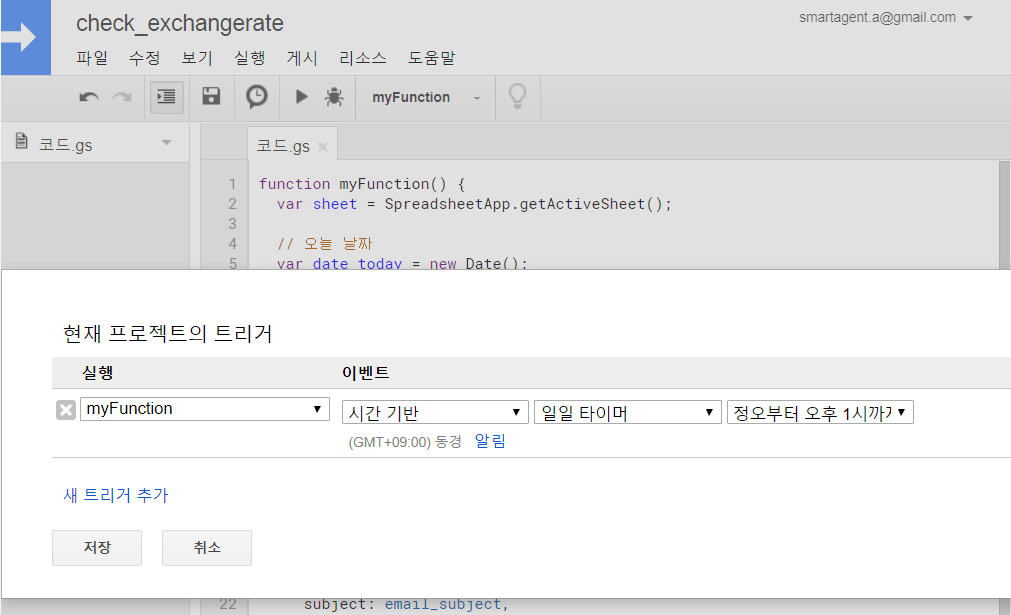1011x615 pixels.
Task: Close the 코드.gs editor tab
Action: point(323,147)
